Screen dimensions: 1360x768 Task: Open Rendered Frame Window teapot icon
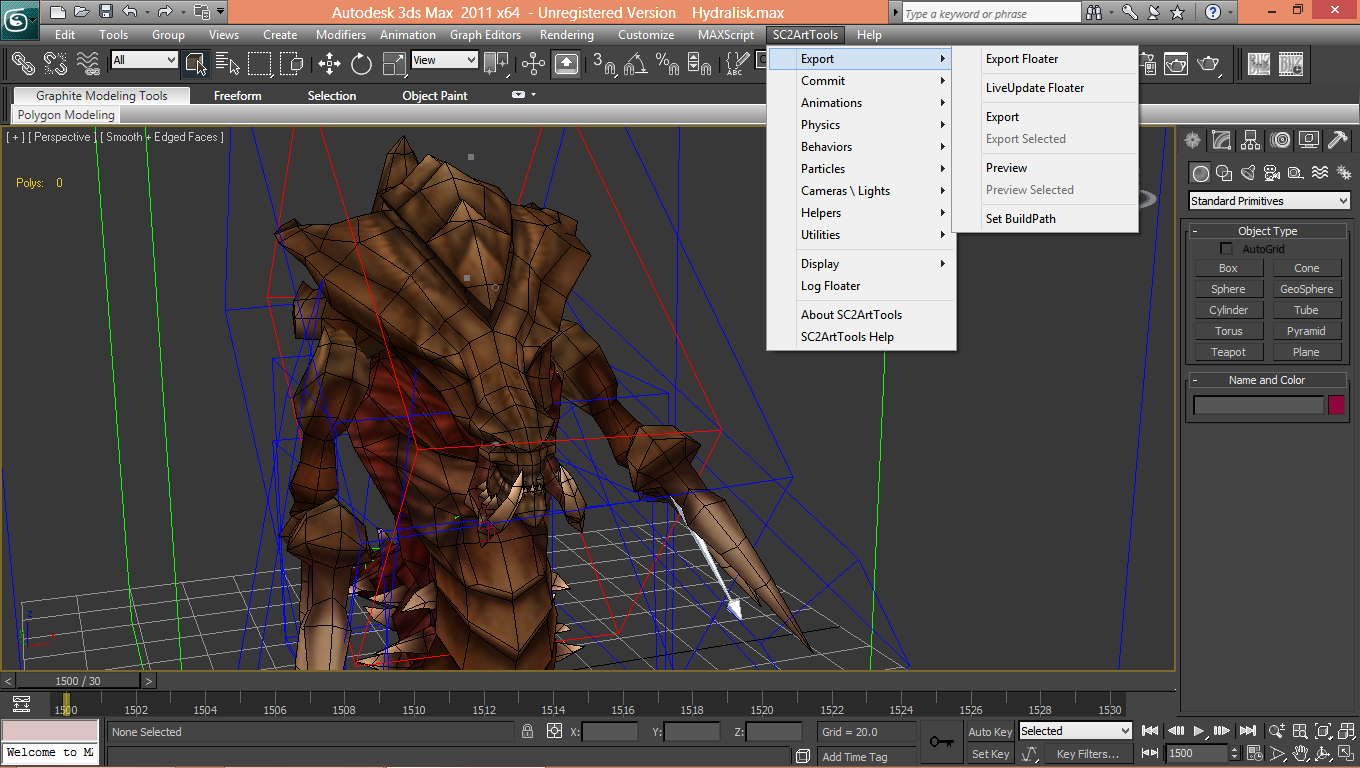pyautogui.click(x=1176, y=63)
